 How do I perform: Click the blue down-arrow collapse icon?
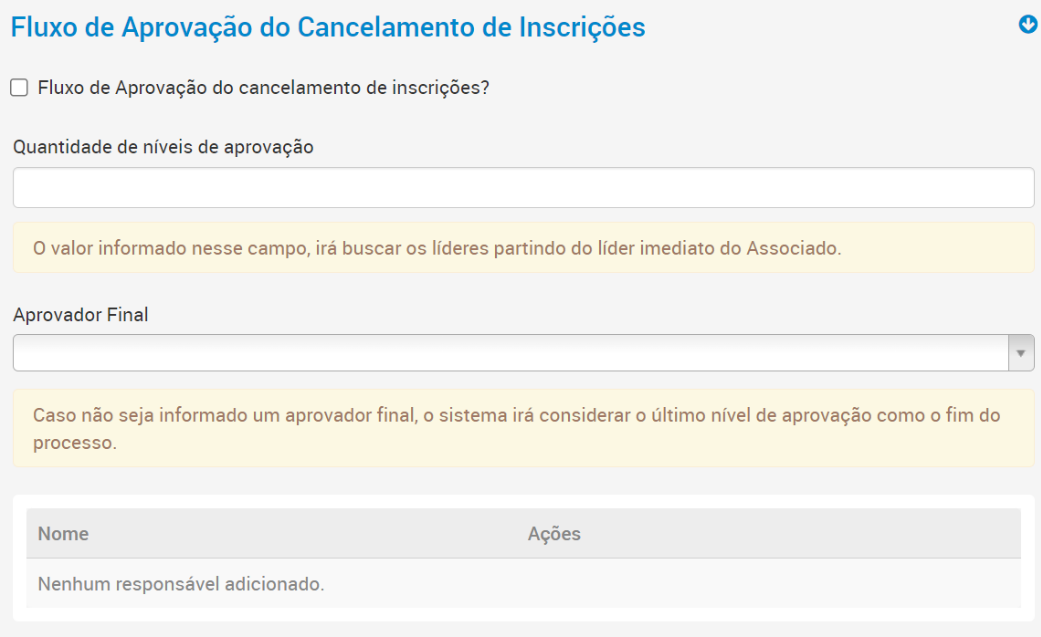(1028, 25)
